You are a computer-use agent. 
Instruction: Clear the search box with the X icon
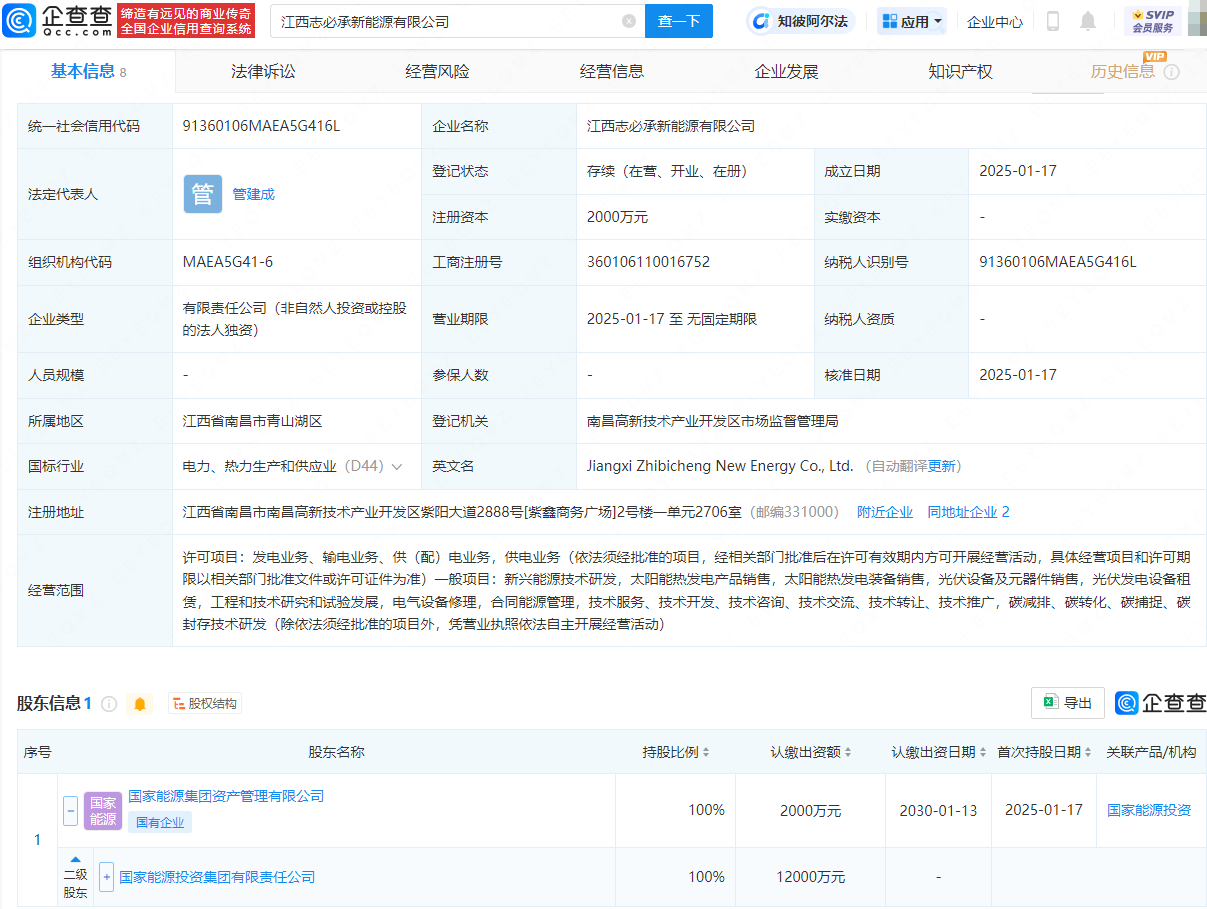[629, 21]
